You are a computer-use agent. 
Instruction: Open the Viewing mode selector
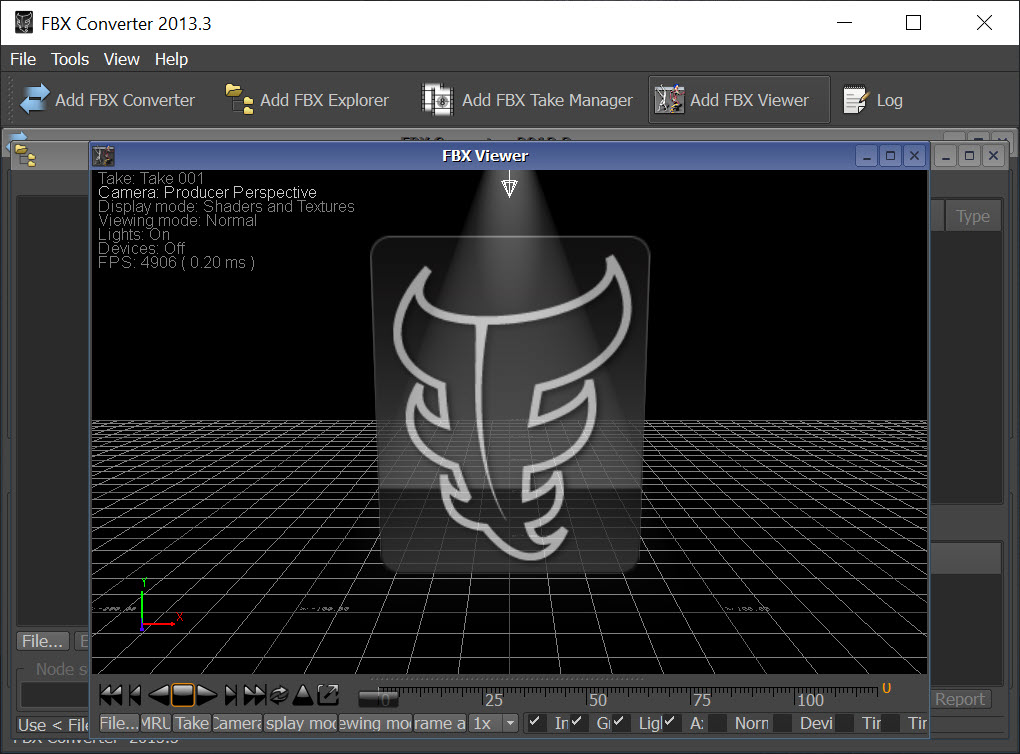click(x=375, y=723)
